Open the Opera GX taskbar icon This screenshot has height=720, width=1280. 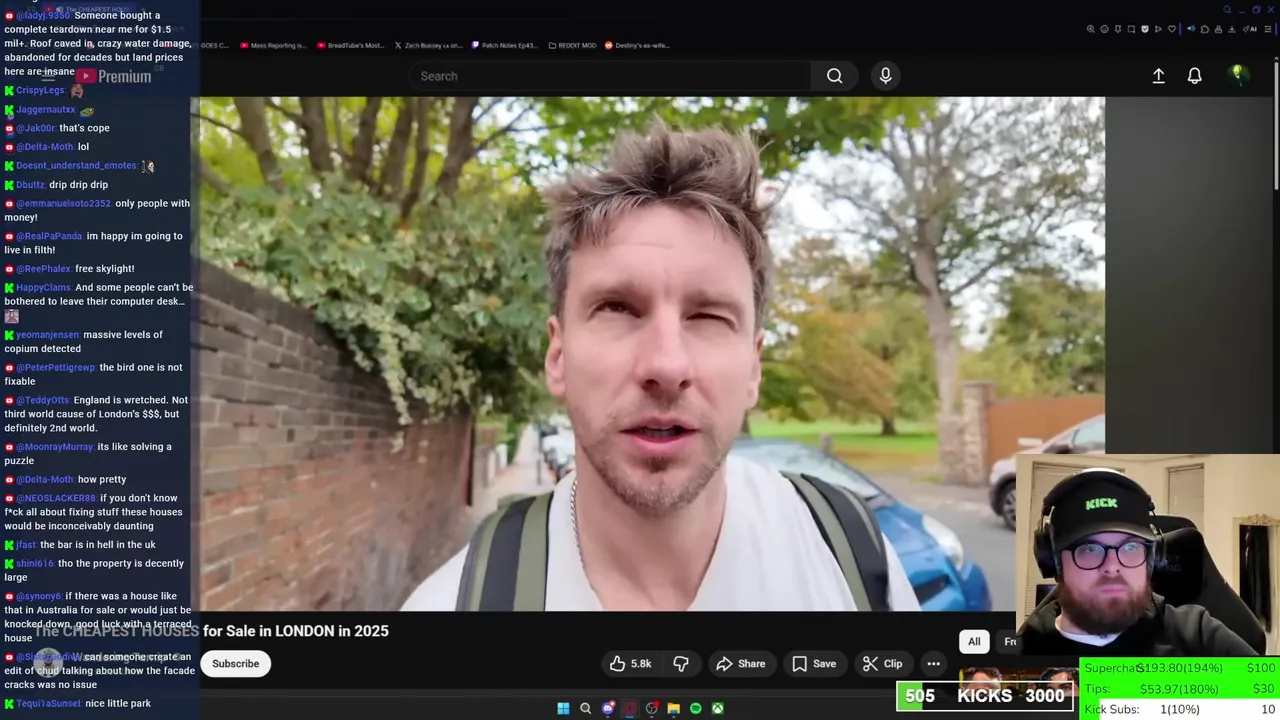coord(630,708)
